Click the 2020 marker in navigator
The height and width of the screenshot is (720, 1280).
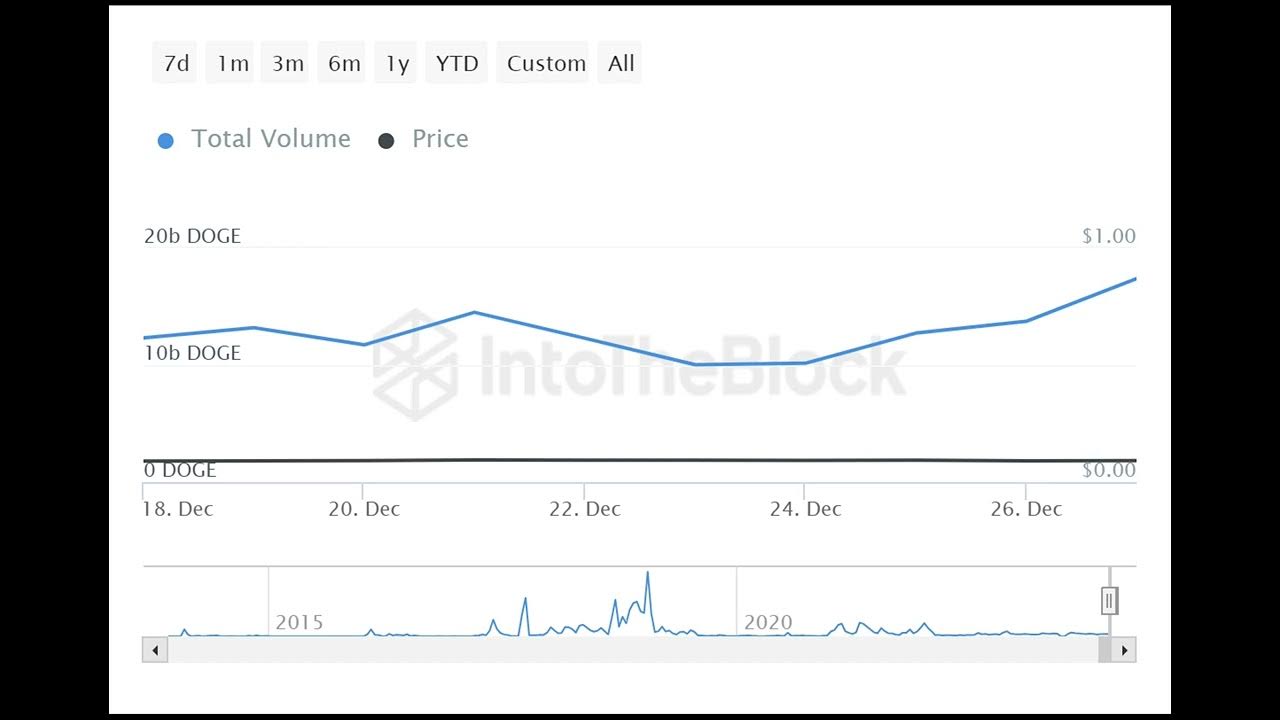pyautogui.click(x=768, y=622)
